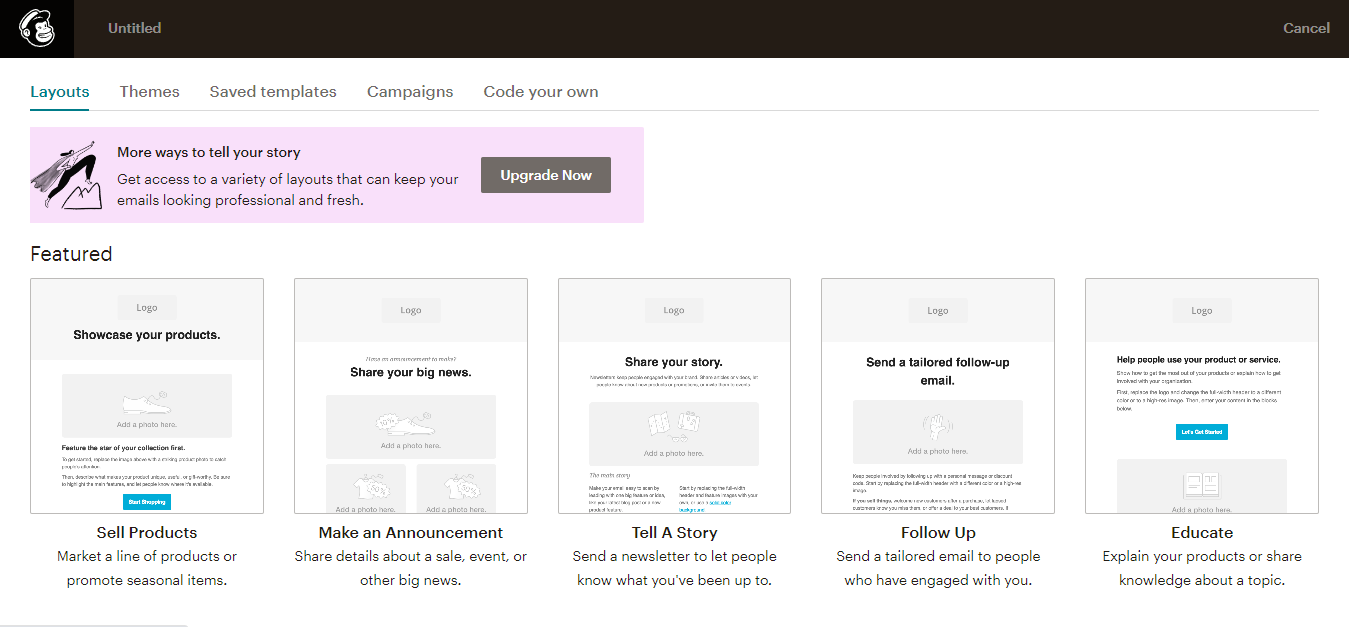1349x627 pixels.
Task: Choose the Sell Products layout thumbnail
Action: (147, 396)
